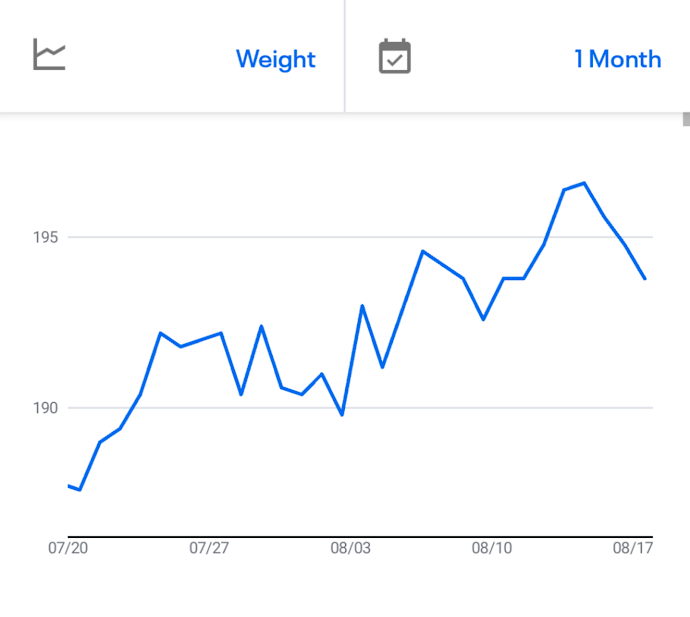Viewport: 690px width, 617px height.
Task: Click the 08/03 x-axis label
Action: point(350,548)
